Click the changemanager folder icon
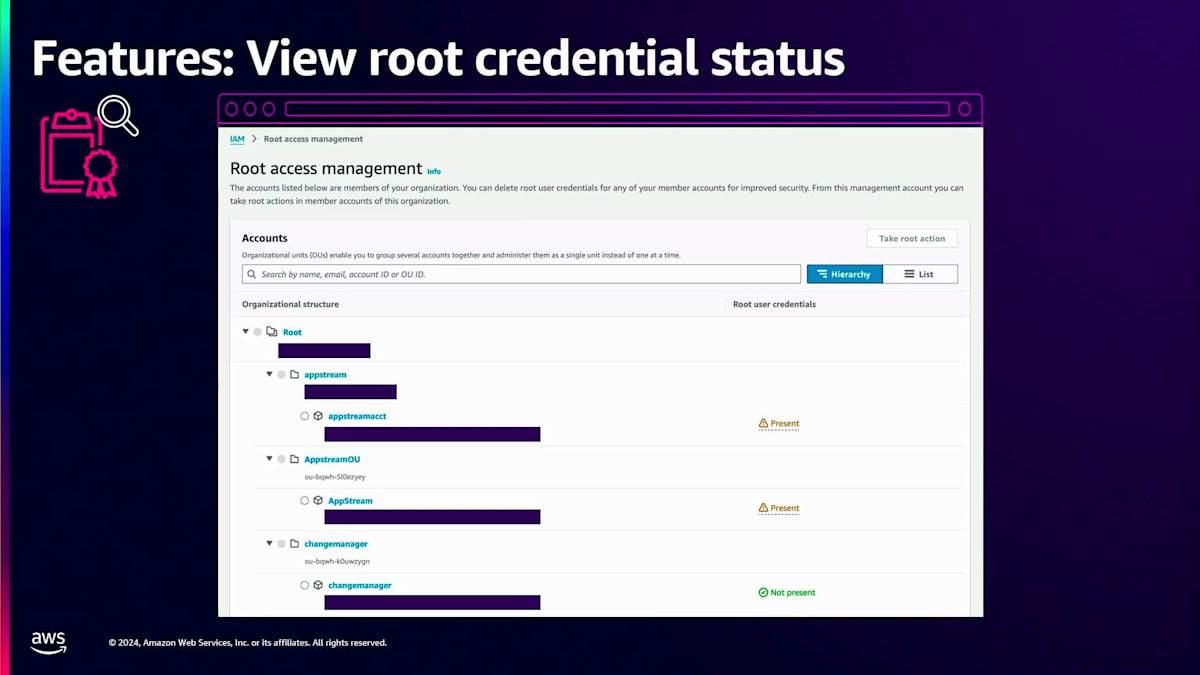The width and height of the screenshot is (1200, 675). pos(295,543)
